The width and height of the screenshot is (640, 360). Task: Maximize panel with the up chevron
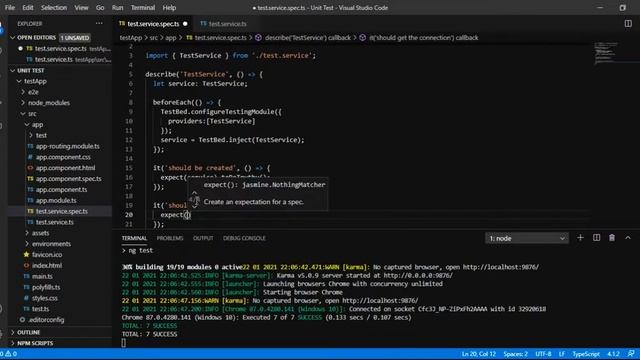pos(628,238)
